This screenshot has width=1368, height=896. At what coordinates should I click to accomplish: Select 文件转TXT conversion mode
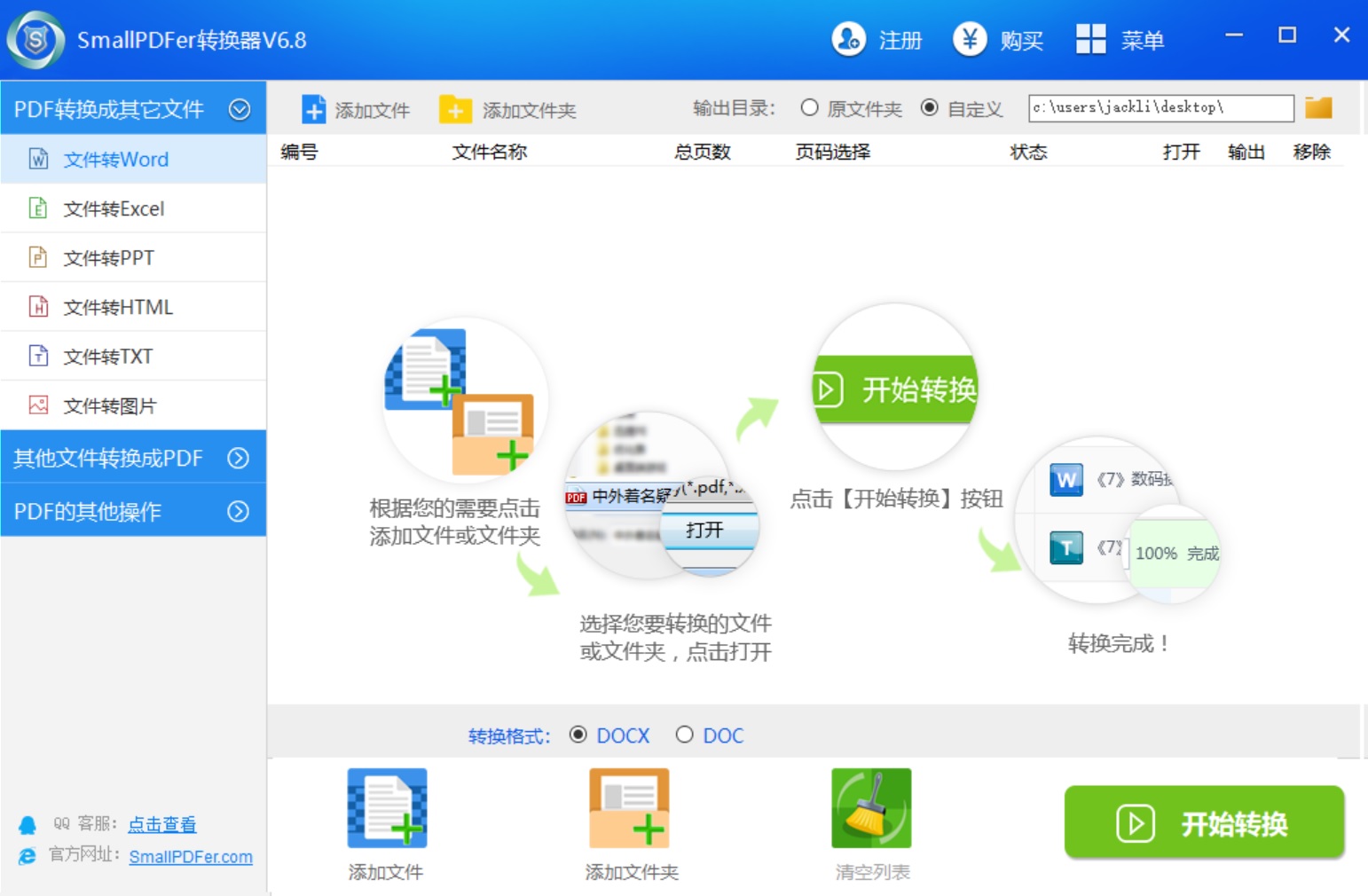pos(133,356)
